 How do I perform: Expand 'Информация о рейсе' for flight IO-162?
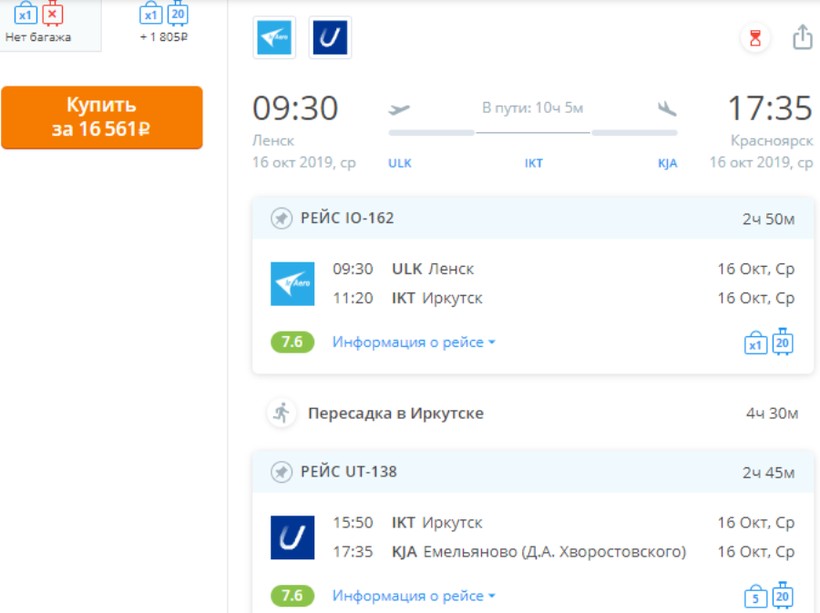[414, 343]
